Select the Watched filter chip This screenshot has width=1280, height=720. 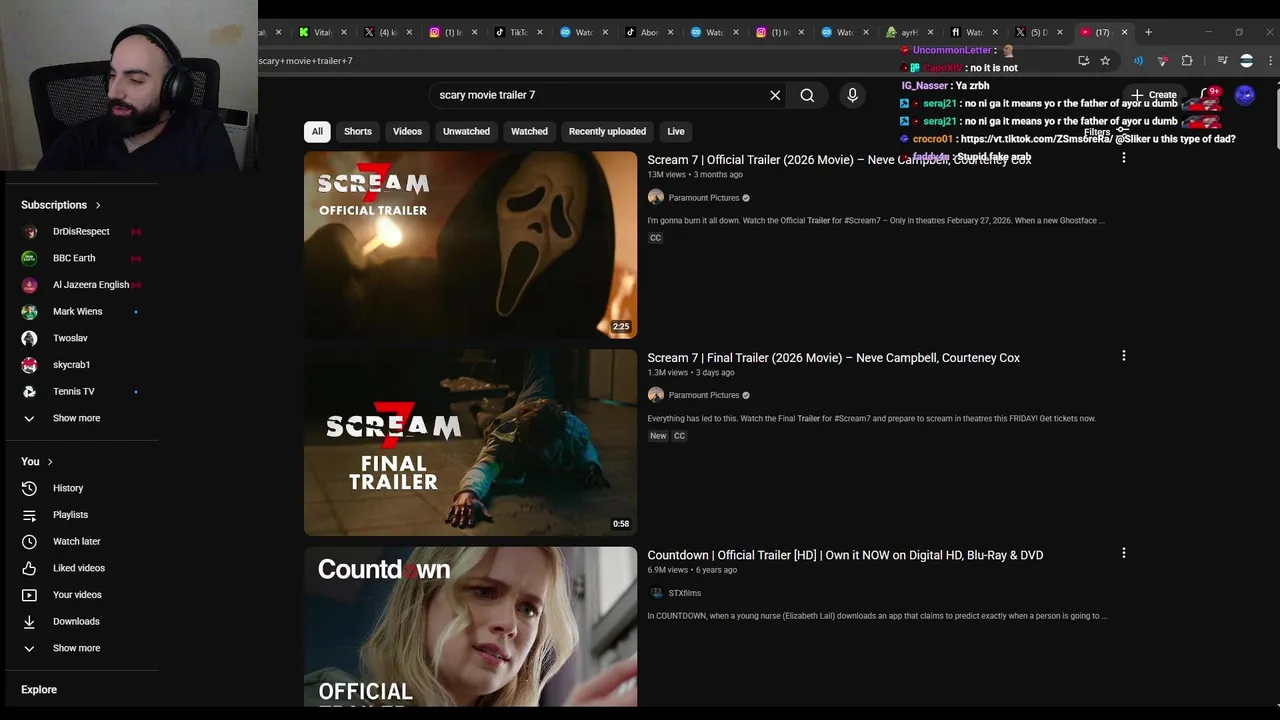pos(529,131)
